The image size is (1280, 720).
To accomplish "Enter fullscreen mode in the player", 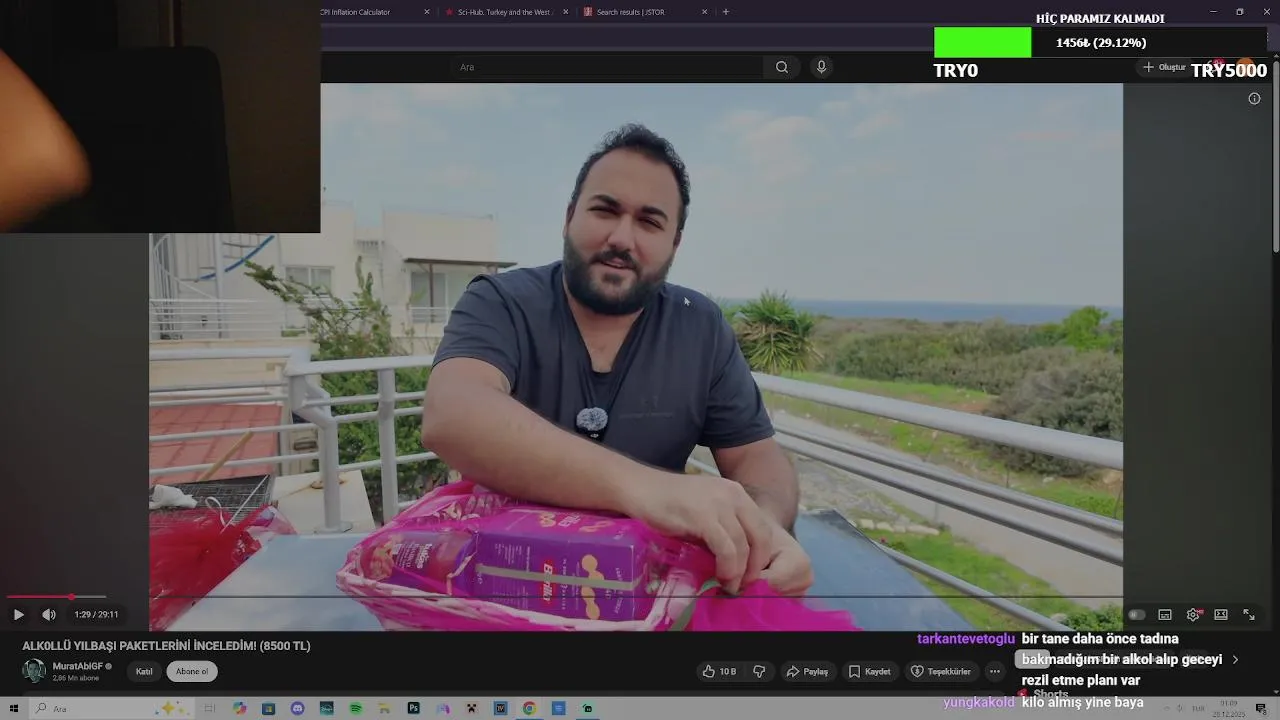I will (x=1249, y=615).
